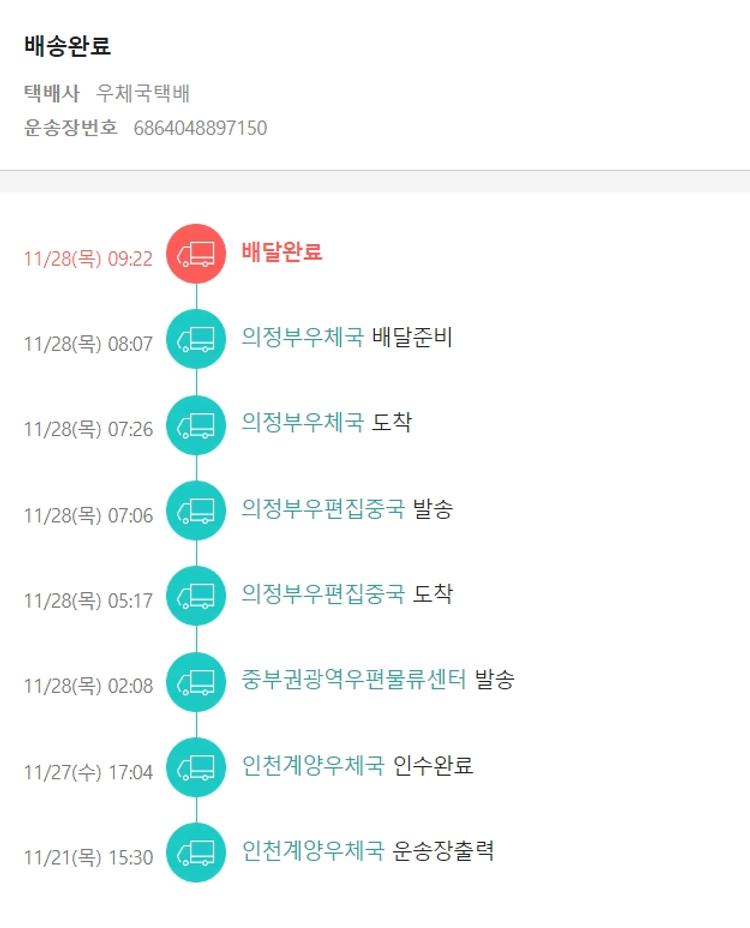The image size is (750, 928).
Task: Click the truck icon beside 의정부우편집중국 도착
Action: pyautogui.click(x=196, y=596)
